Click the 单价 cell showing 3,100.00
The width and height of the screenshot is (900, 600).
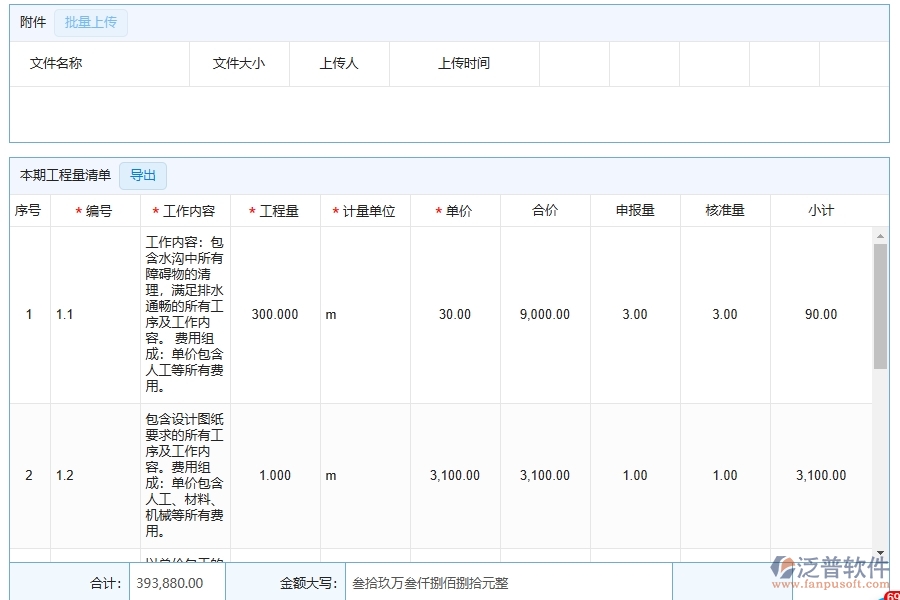pyautogui.click(x=455, y=475)
